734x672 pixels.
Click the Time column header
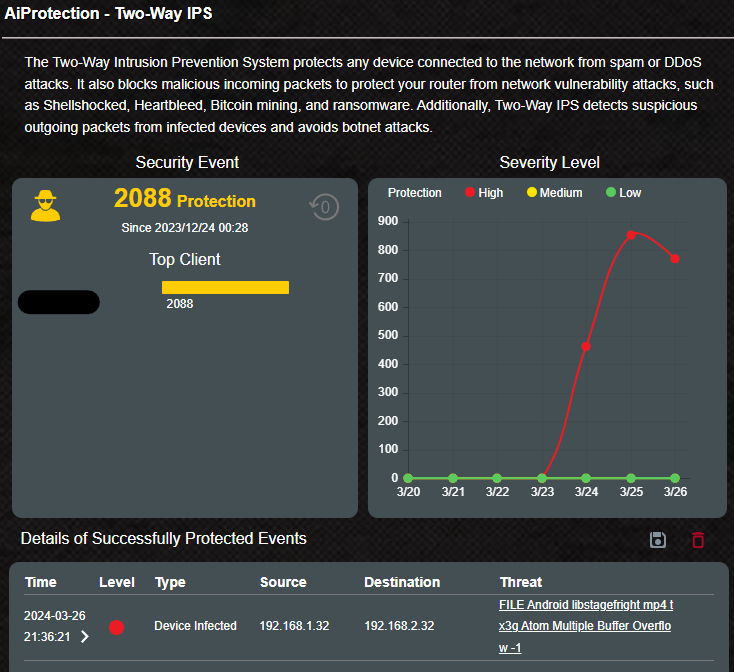41,582
